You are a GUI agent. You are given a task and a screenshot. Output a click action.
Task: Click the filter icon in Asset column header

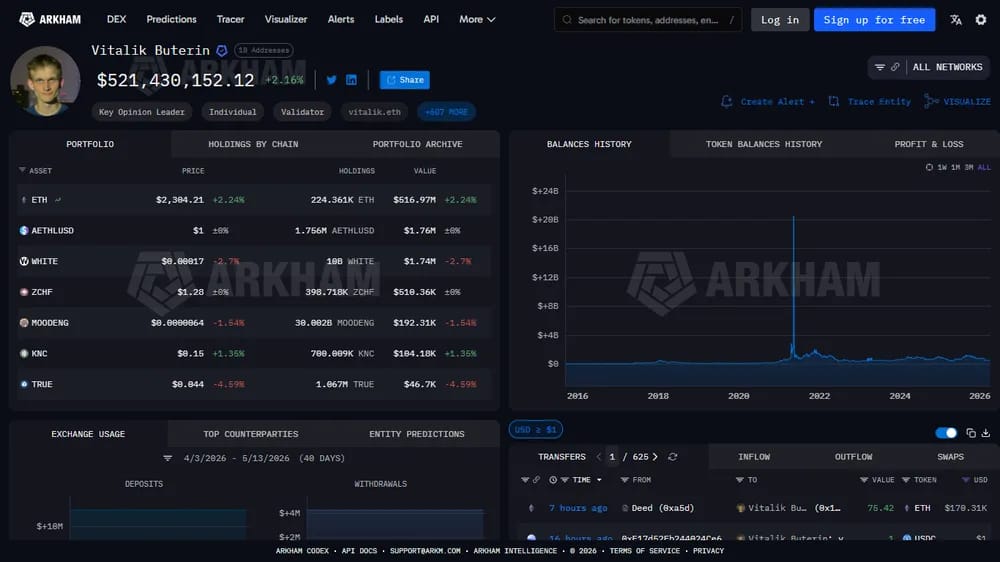pos(22,170)
